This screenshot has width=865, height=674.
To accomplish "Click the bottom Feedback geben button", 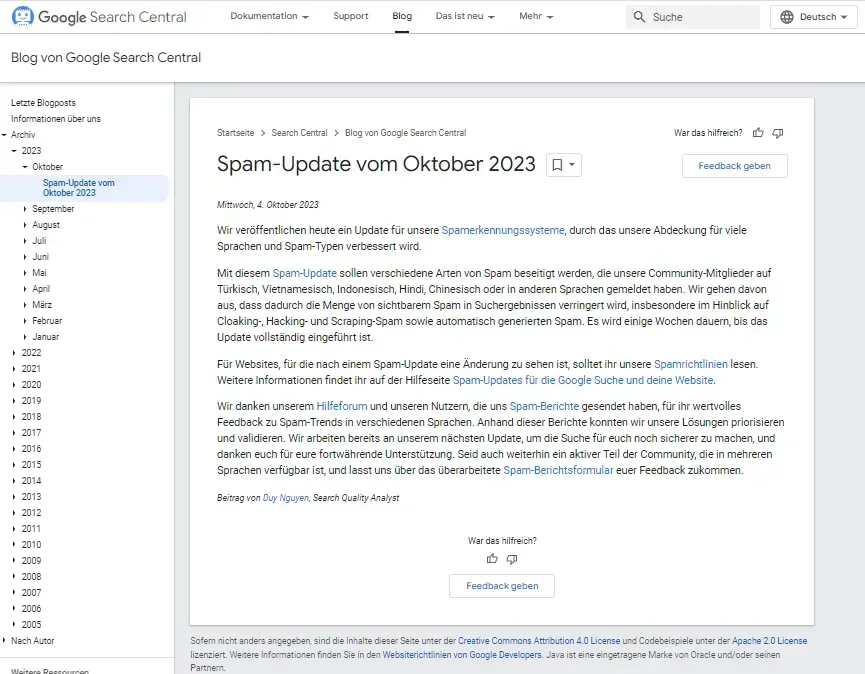I will pyautogui.click(x=502, y=586).
